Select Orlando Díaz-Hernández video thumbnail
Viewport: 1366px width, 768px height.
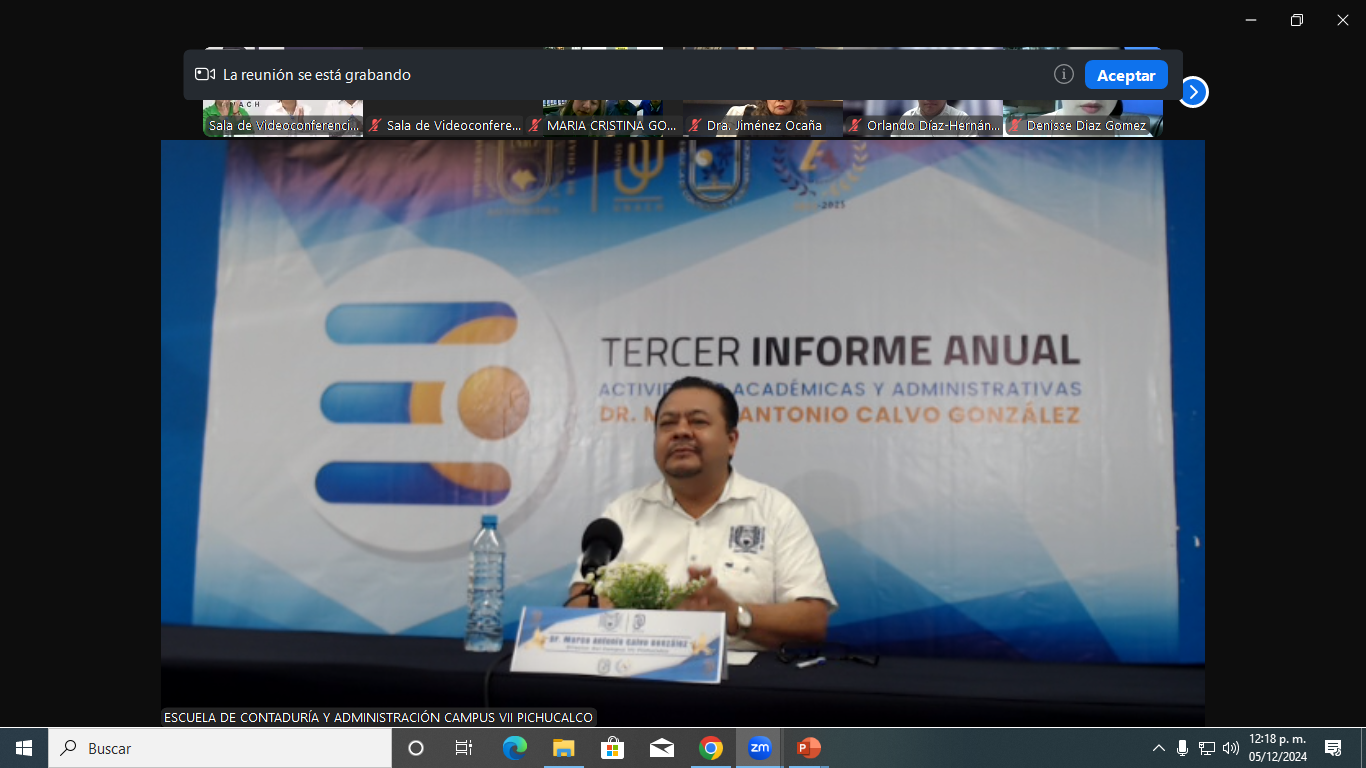[x=922, y=115]
